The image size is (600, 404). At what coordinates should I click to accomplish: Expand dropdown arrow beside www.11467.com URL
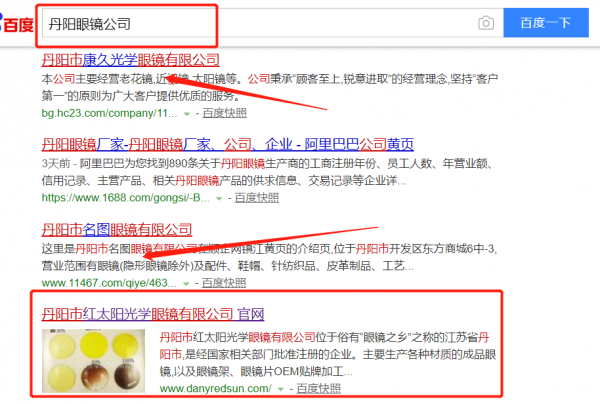point(186,284)
